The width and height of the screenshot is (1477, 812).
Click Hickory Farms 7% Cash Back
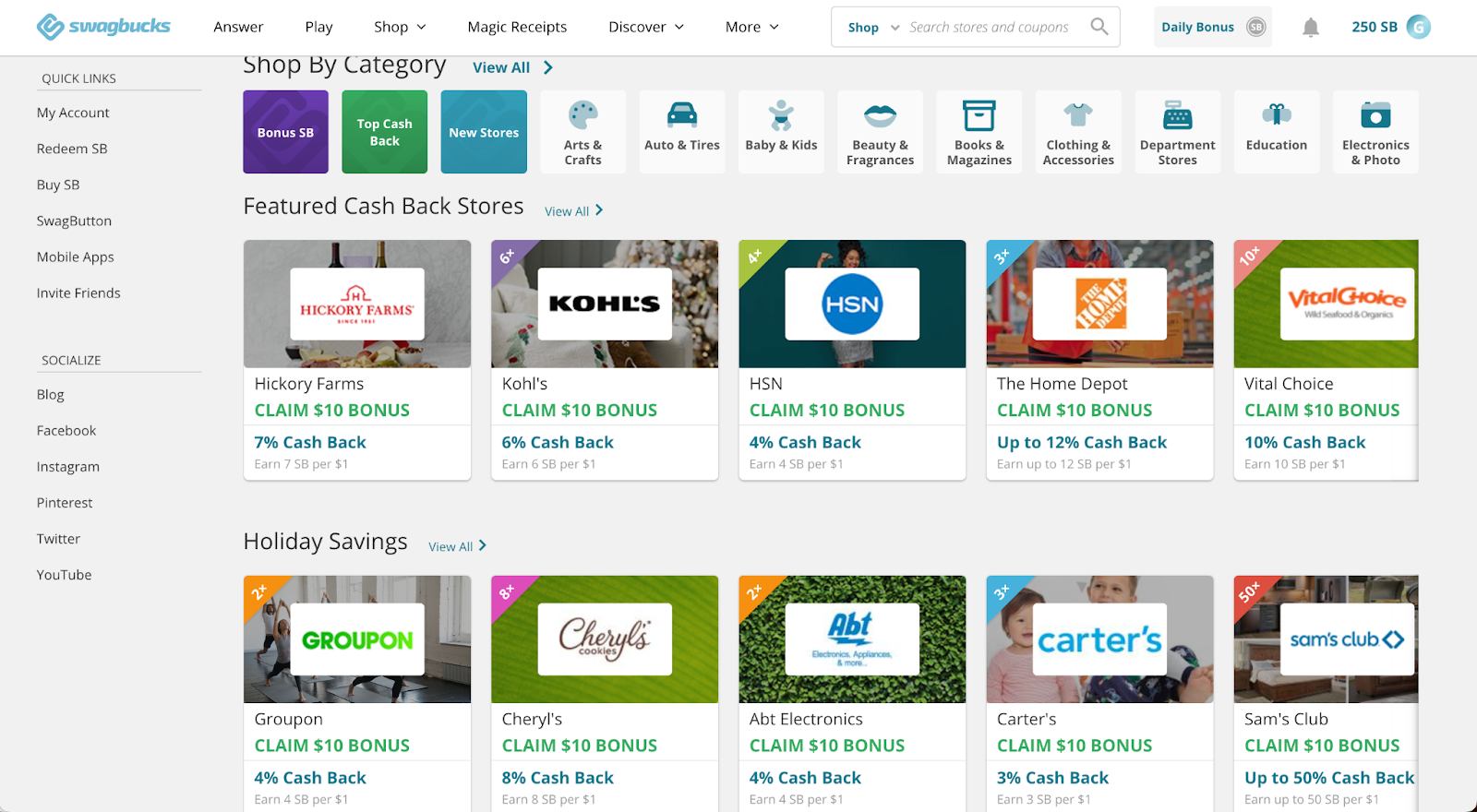coord(310,443)
